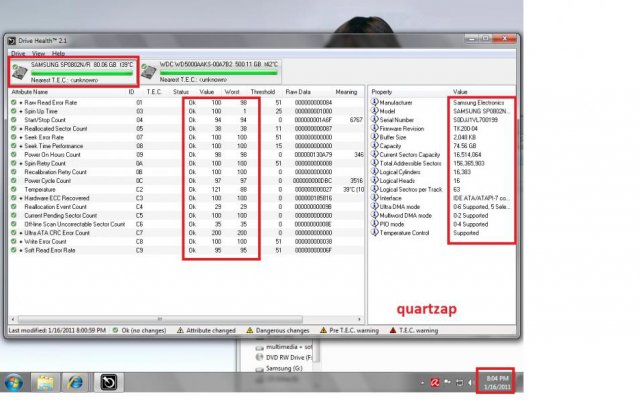Screen dimensions: 640x400
Task: Select the Write Error Count row
Action: point(186,242)
